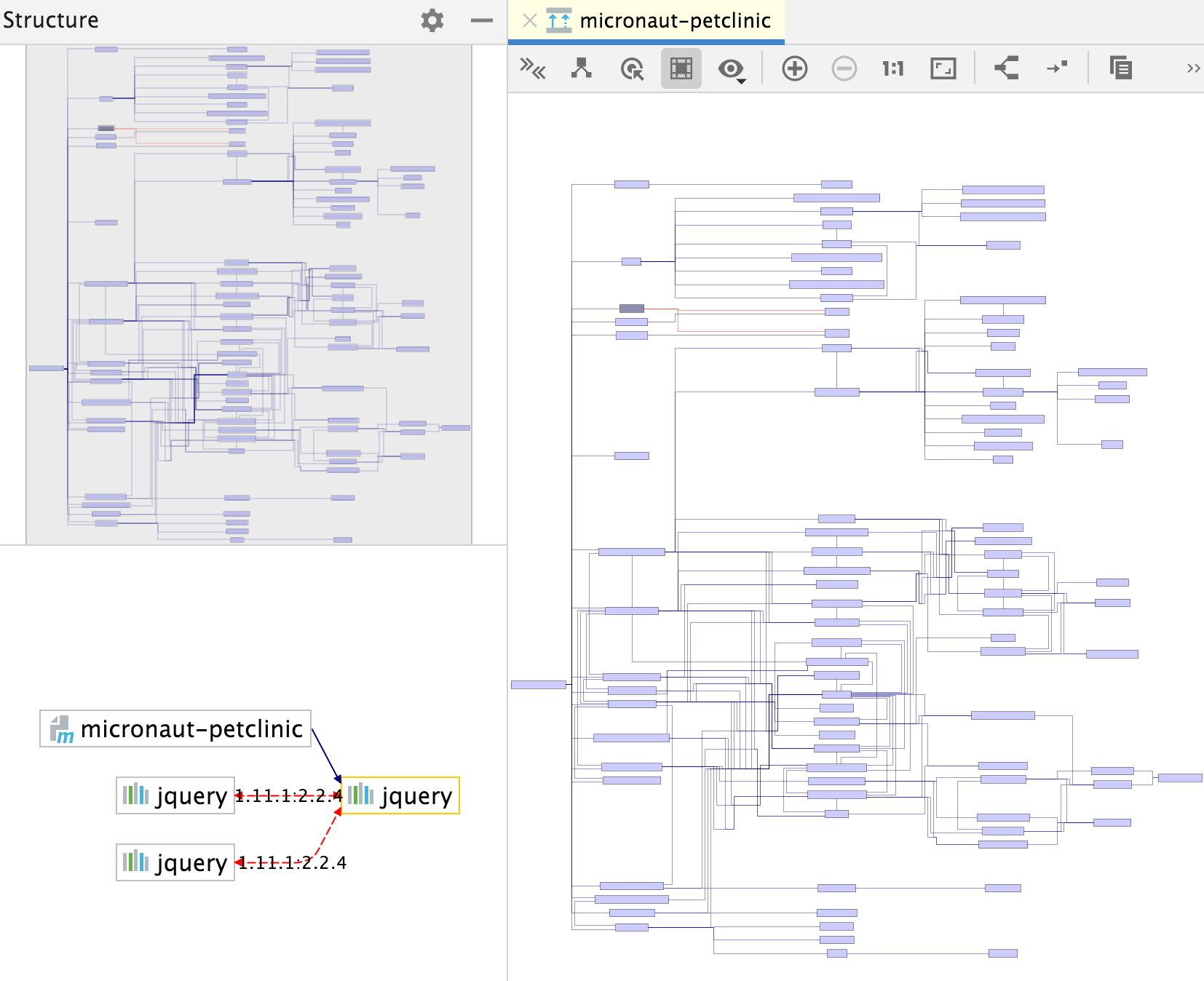Reset zoom to actual size 1:1
Viewport: 1204px width, 981px height.
click(893, 68)
